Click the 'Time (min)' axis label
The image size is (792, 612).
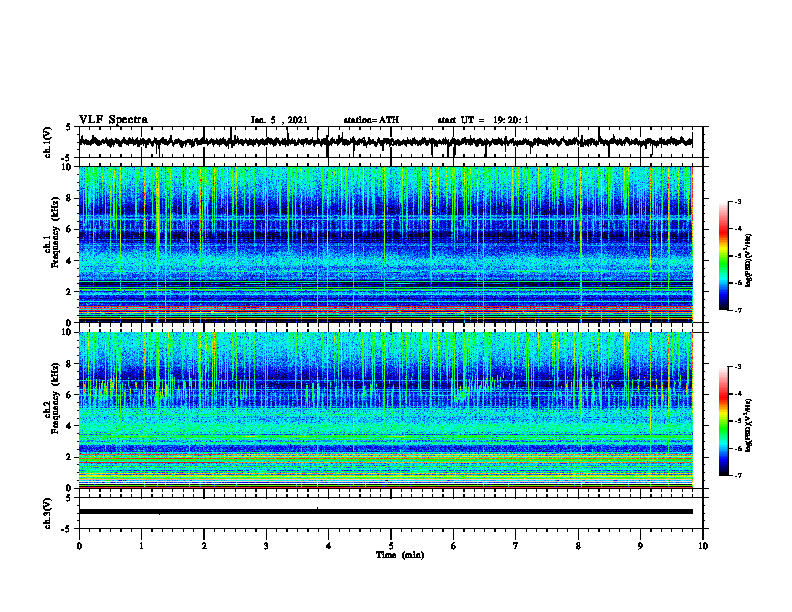click(x=400, y=555)
